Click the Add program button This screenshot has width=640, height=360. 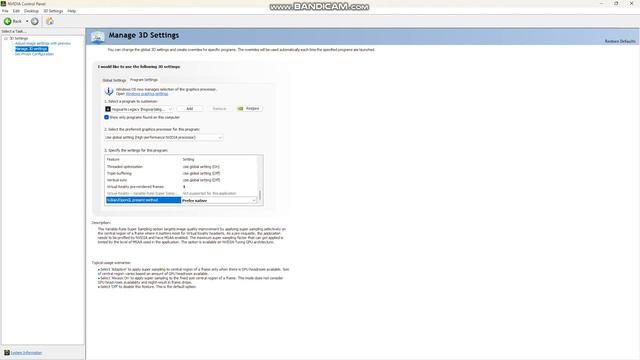189,109
